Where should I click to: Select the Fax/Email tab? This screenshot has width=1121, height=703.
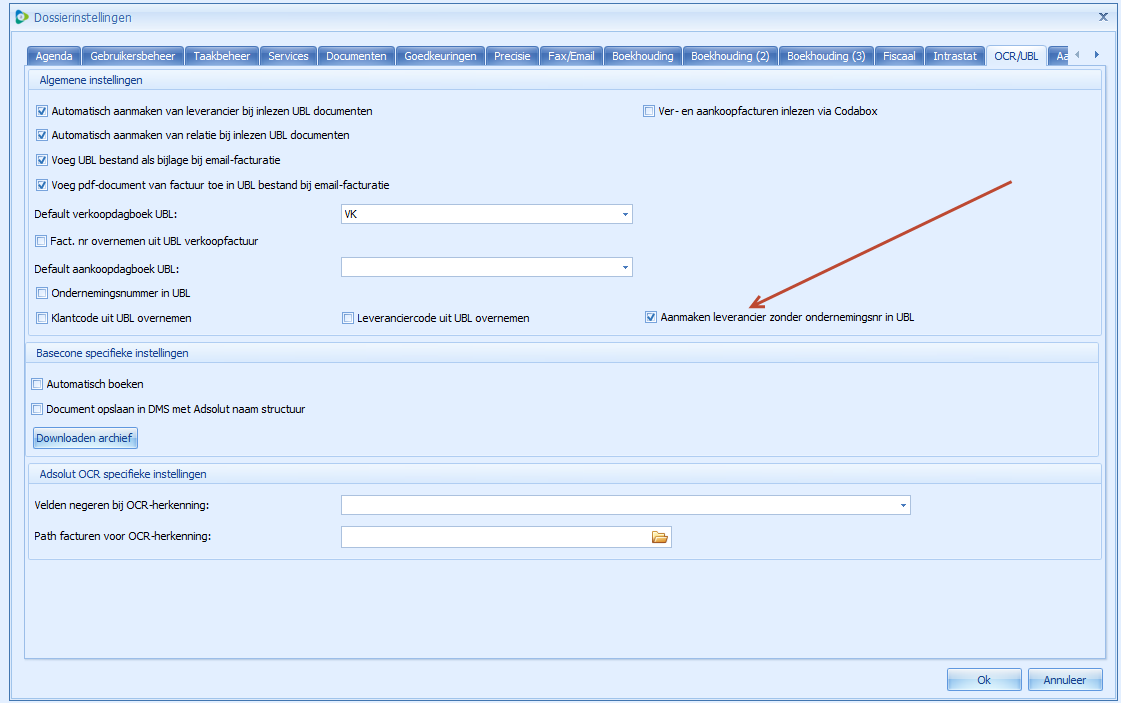571,56
